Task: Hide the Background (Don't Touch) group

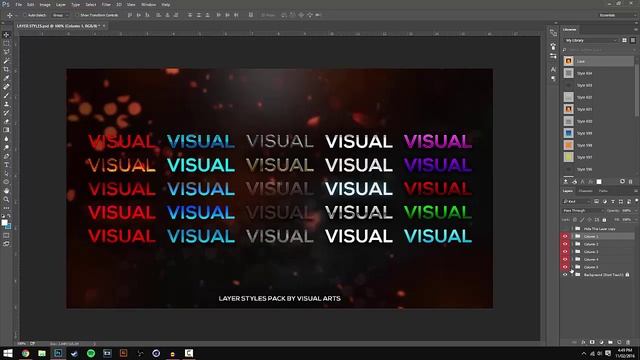Action: 565,275
